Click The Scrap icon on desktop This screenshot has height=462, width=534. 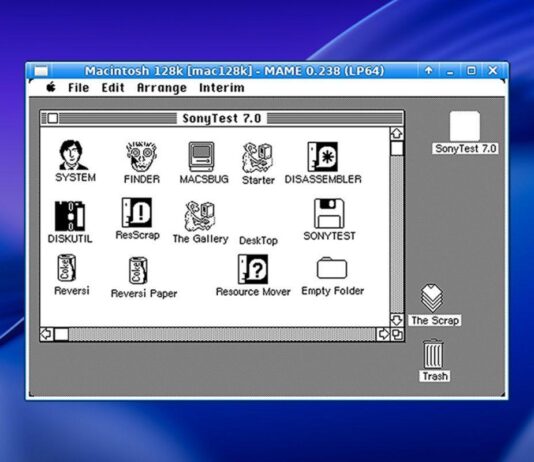[x=432, y=298]
